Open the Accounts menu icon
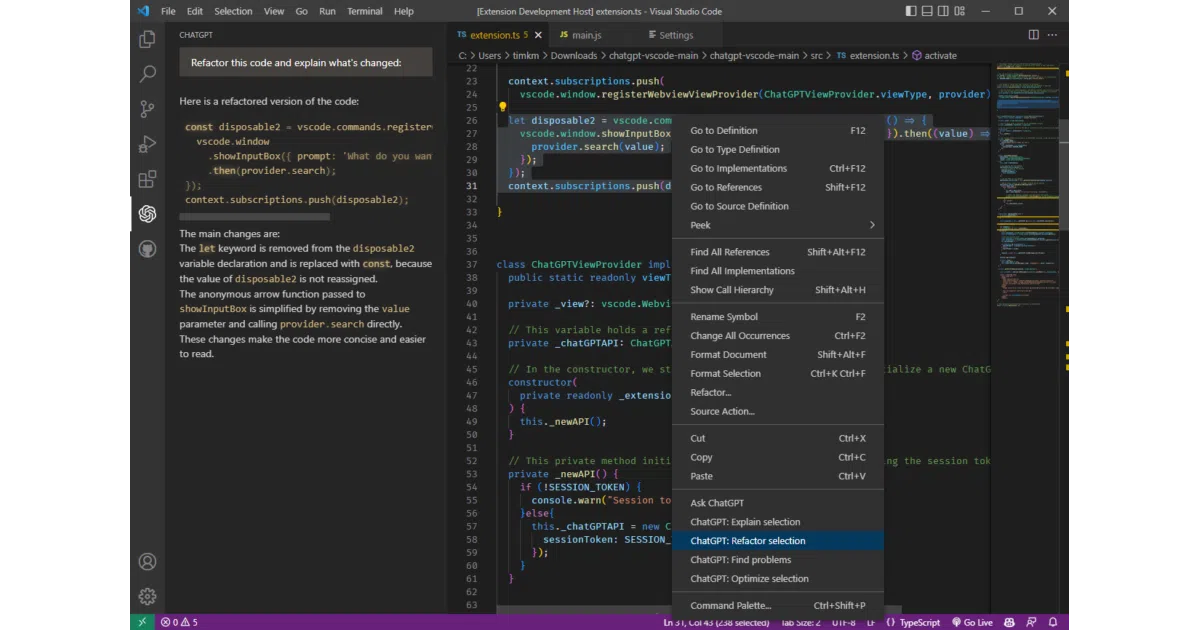The height and width of the screenshot is (630, 1200). click(147, 562)
